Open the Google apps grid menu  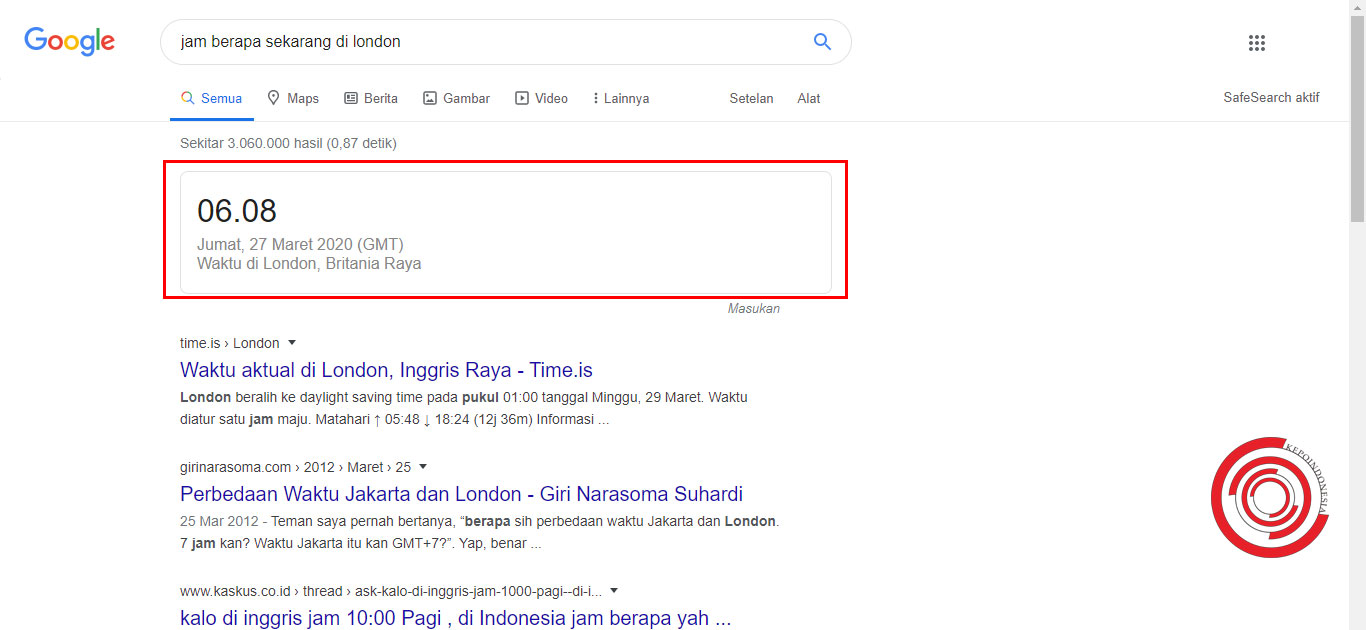(x=1257, y=43)
